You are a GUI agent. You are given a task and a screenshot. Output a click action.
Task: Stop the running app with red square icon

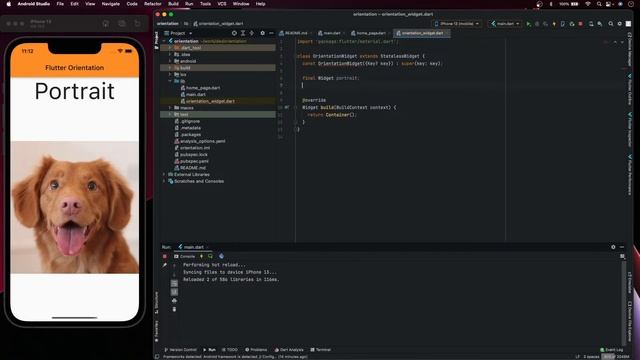point(580,24)
